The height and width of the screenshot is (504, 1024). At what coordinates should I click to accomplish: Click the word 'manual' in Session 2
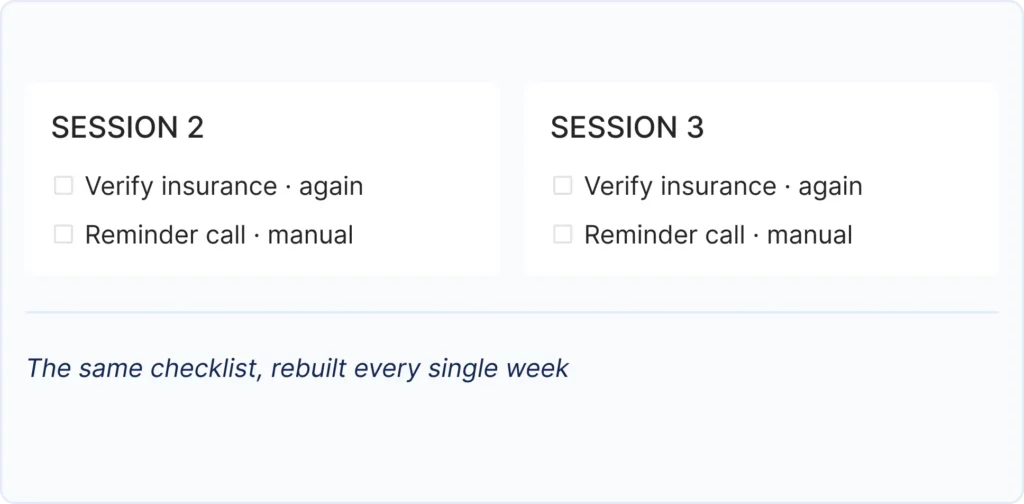tap(311, 235)
